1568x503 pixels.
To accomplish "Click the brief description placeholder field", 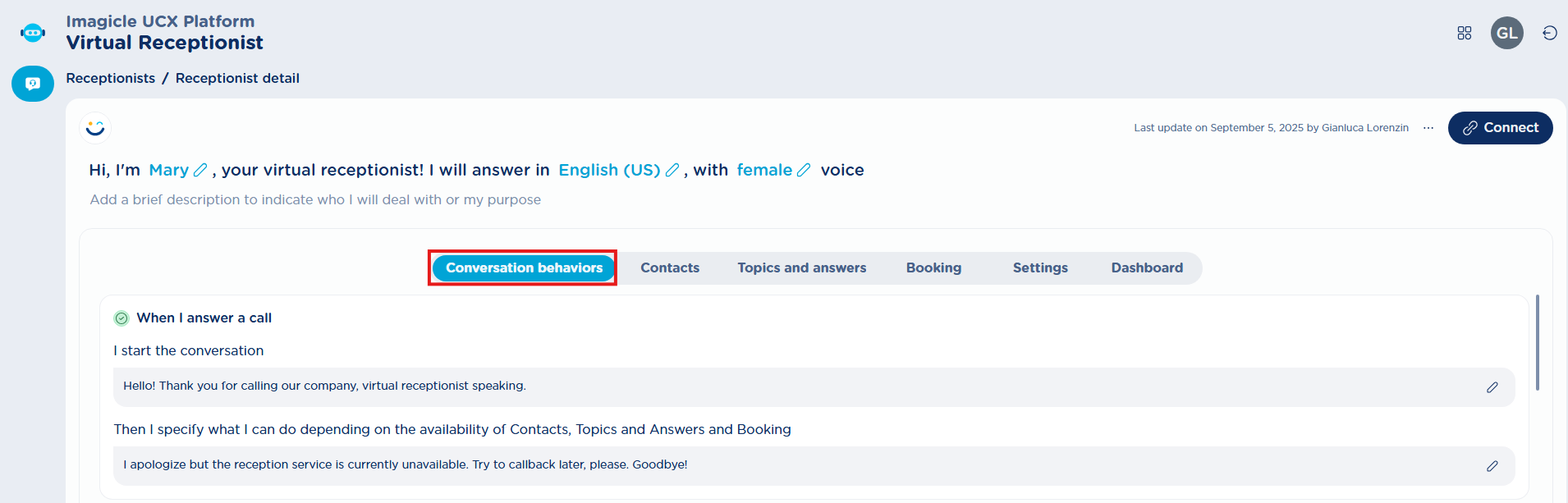I will click(315, 199).
